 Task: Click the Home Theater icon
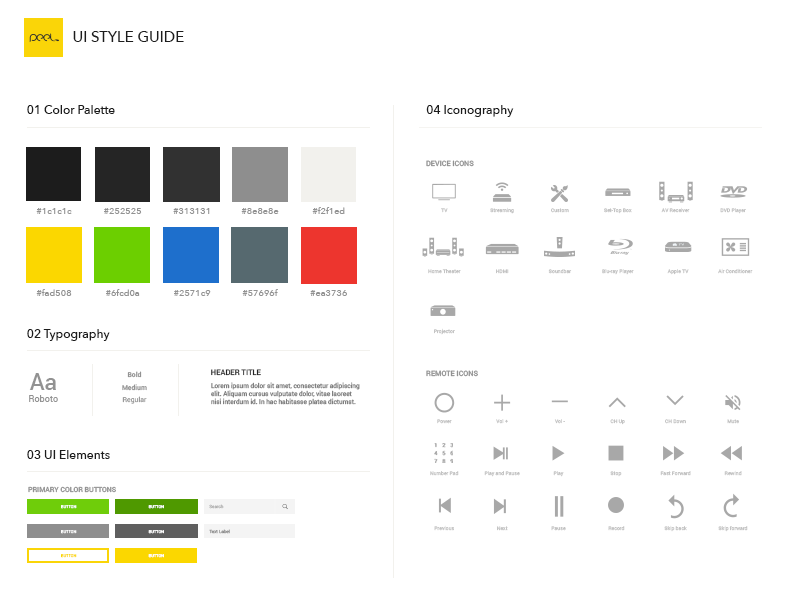tap(443, 247)
